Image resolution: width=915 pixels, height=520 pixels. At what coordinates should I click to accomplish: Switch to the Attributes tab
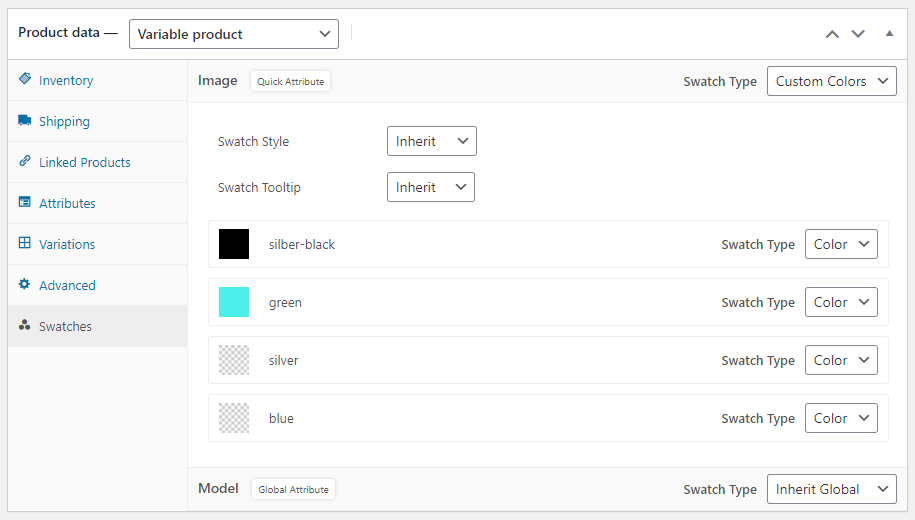tap(67, 203)
